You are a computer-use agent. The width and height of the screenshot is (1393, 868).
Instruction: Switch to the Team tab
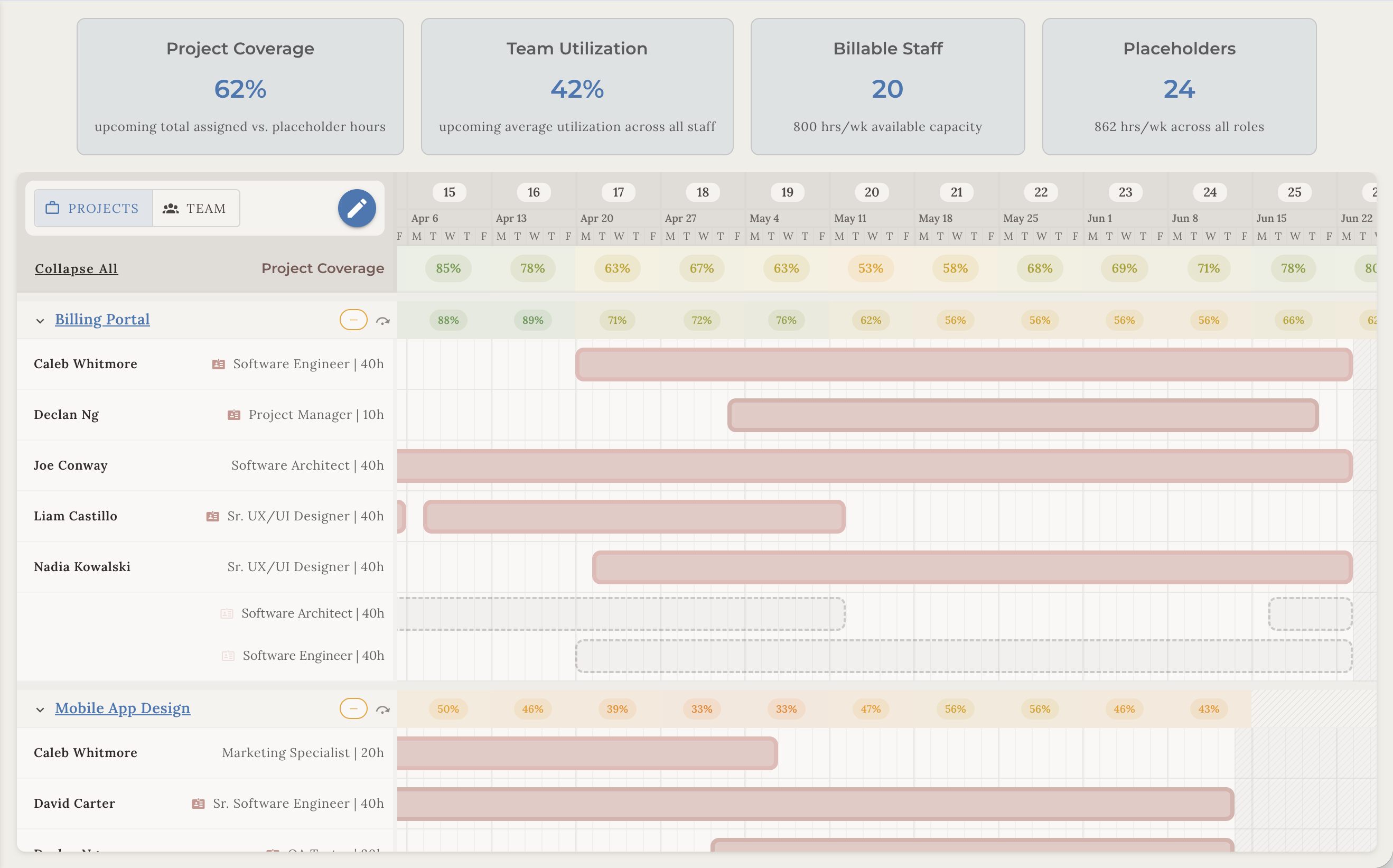click(x=196, y=208)
